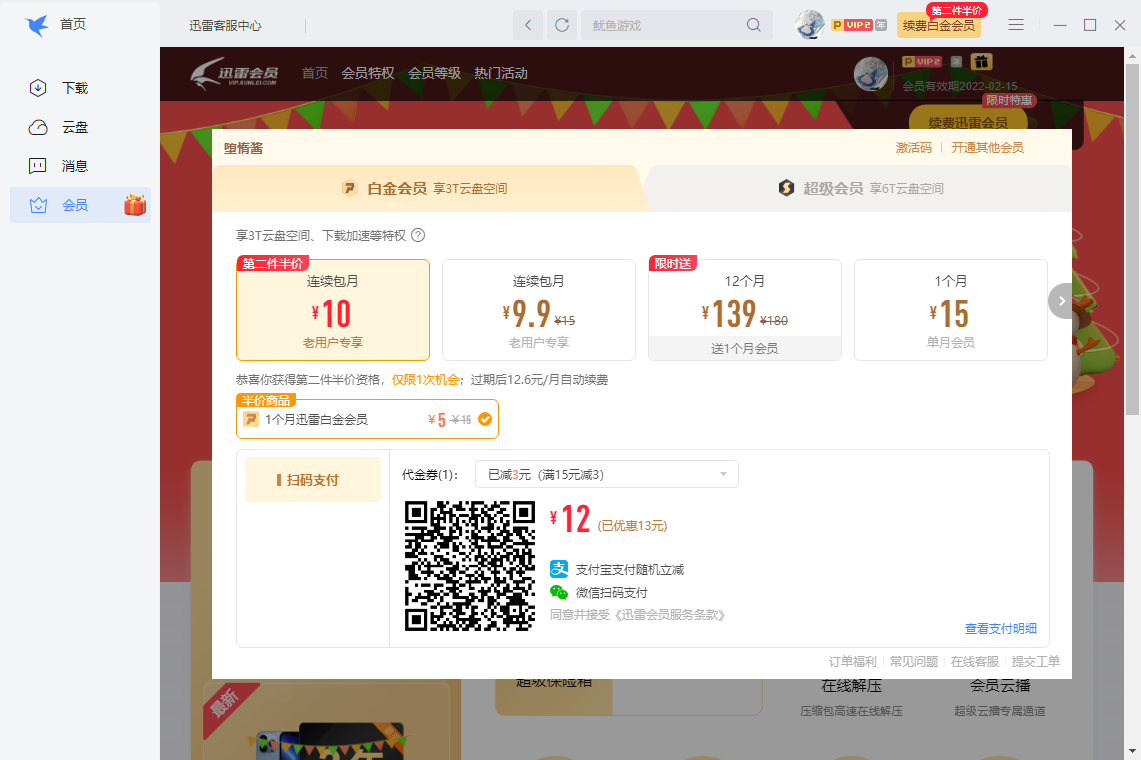Select the 1个月 ¥15 single month plan
Image resolution: width=1141 pixels, height=760 pixels.
950,310
